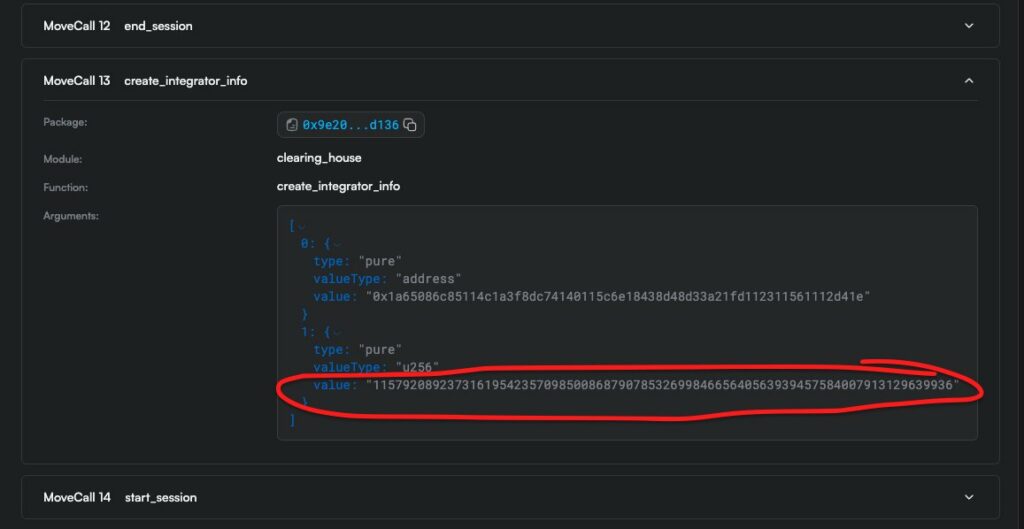Image resolution: width=1024 pixels, height=529 pixels.
Task: Collapse the arguments array caret after bracket
Action: pos(302,227)
